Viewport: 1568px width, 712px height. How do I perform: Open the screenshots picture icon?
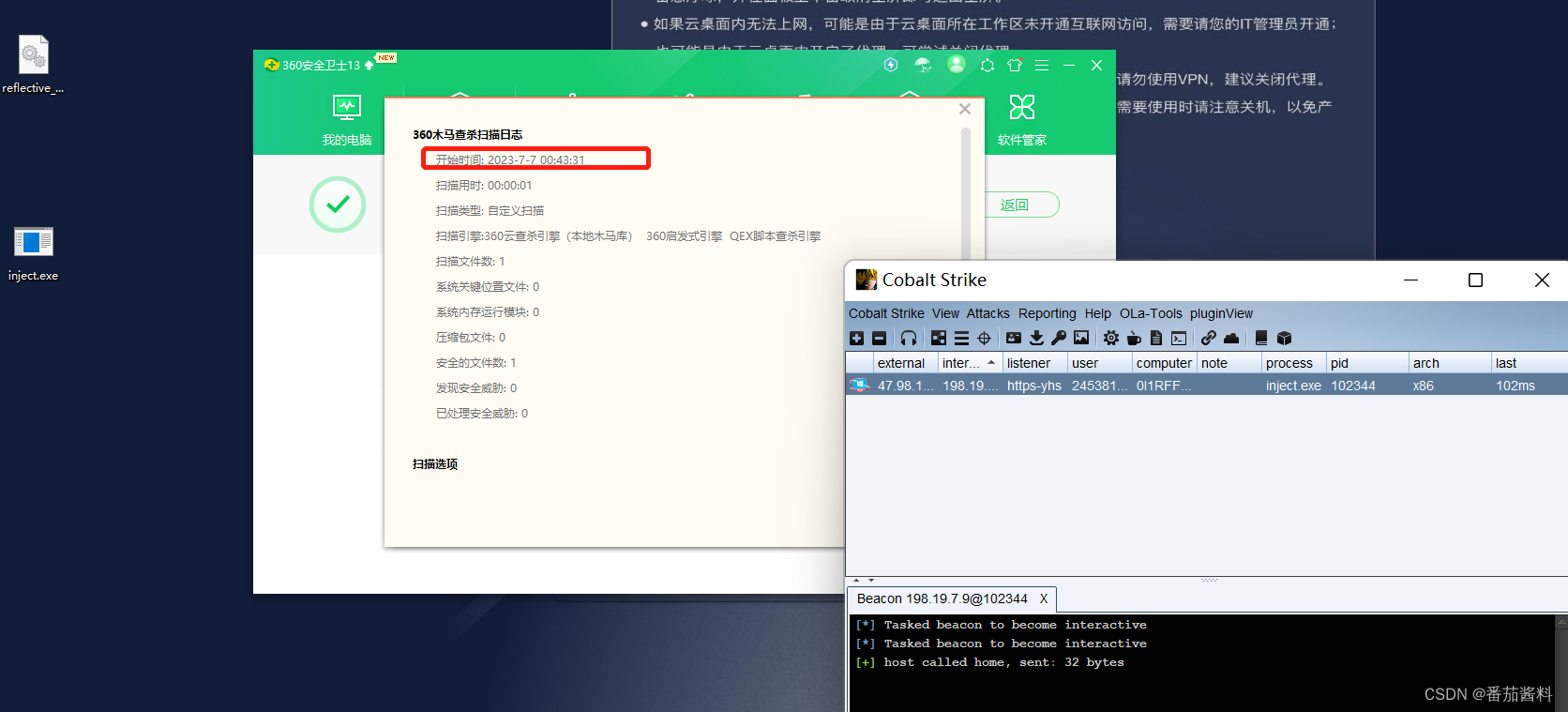[1081, 338]
